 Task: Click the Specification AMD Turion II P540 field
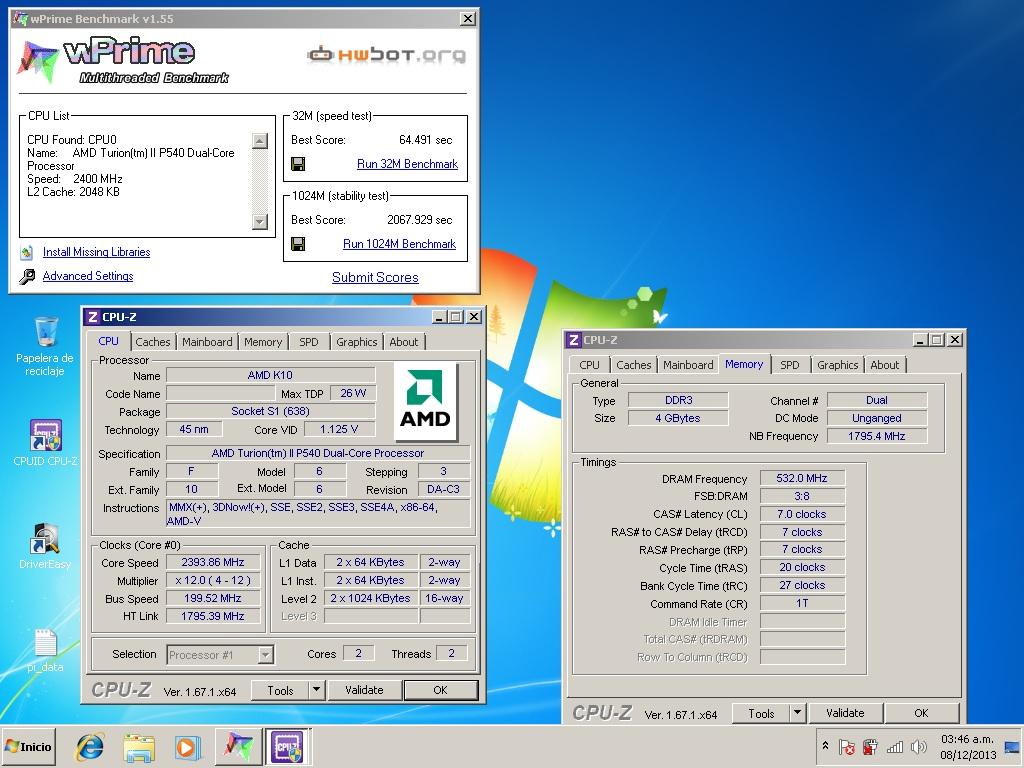(x=317, y=453)
